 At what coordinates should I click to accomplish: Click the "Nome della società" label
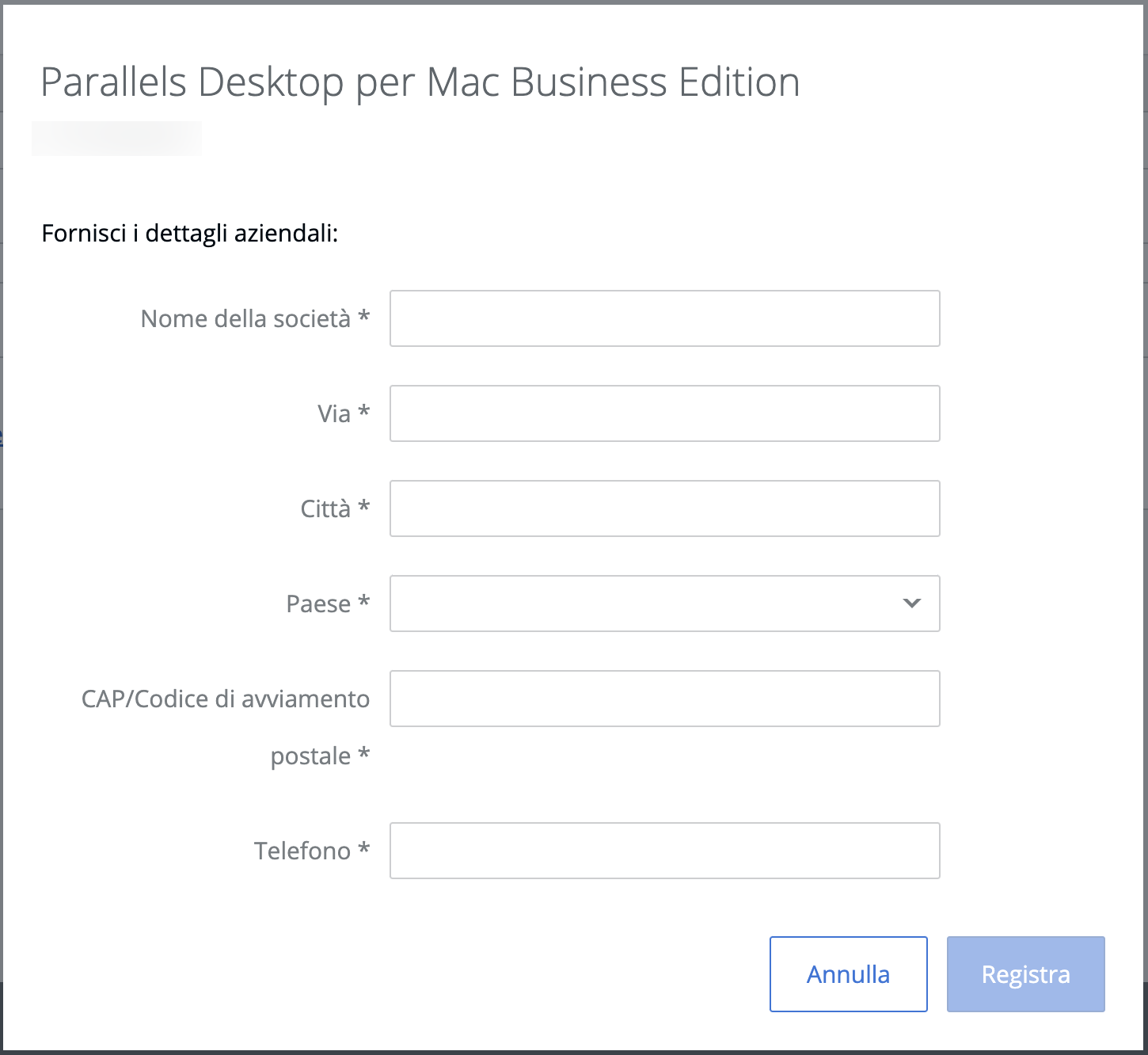[x=245, y=318]
